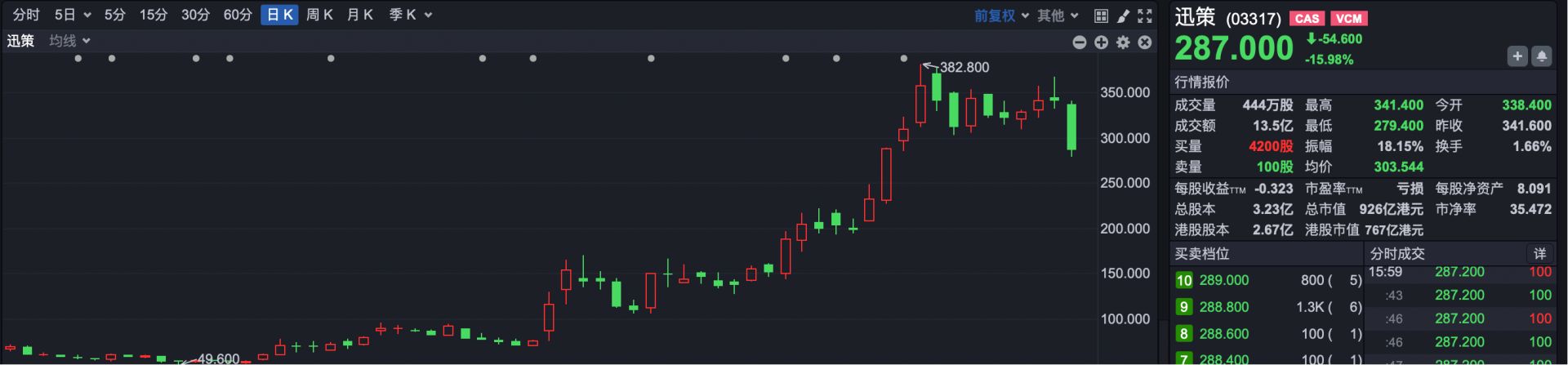Viewport: 1568px width, 365px height.
Task: Set a price alert with bell icon
Action: pyautogui.click(x=1541, y=56)
